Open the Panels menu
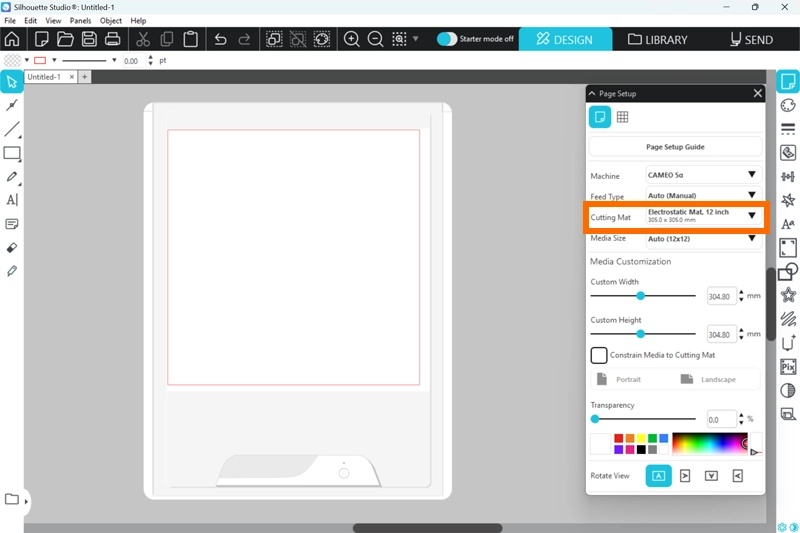Screen dimensions: 800x533 click(80, 20)
